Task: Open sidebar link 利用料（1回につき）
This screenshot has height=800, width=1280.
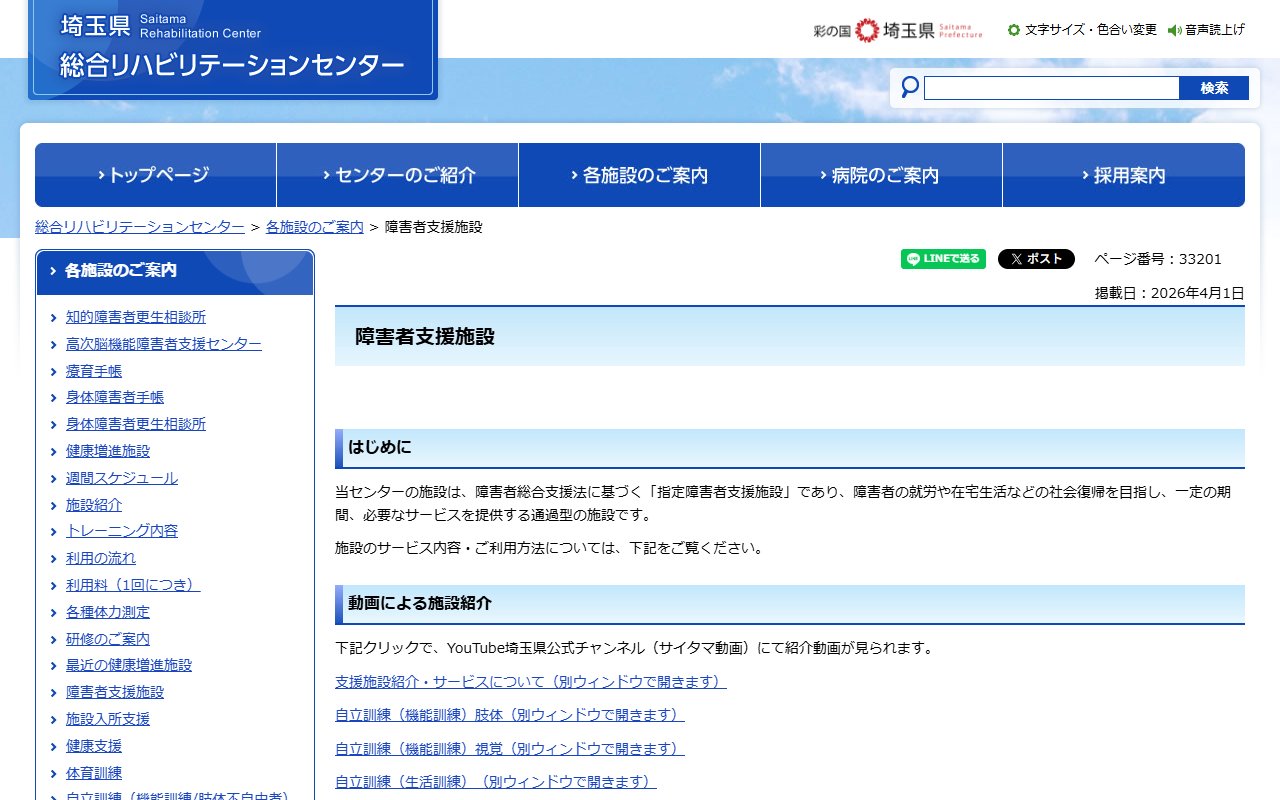Action: click(x=133, y=585)
